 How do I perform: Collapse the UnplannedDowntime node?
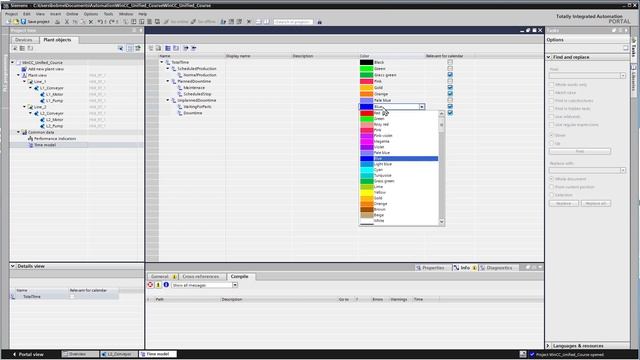coord(168,100)
